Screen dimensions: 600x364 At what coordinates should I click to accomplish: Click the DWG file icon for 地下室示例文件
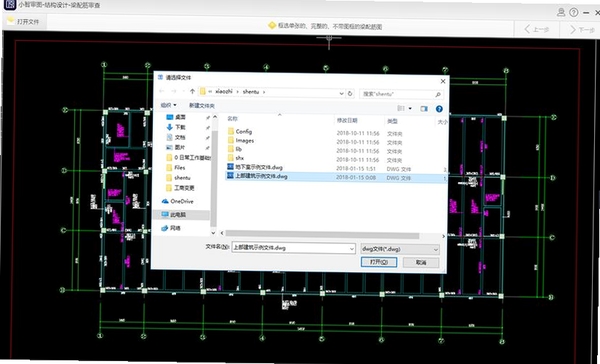pos(230,167)
